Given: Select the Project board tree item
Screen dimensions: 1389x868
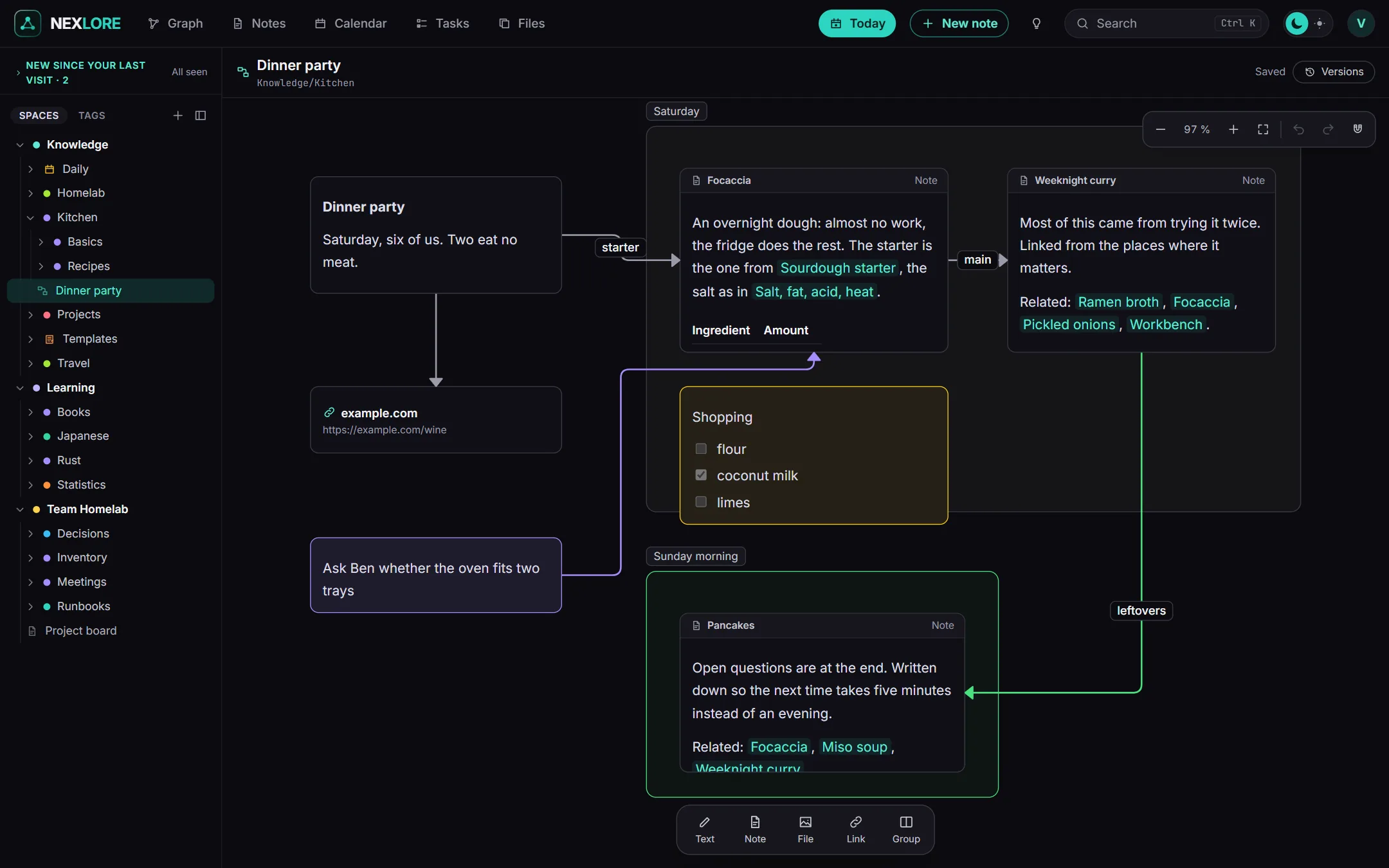Looking at the screenshot, I should (x=80, y=631).
